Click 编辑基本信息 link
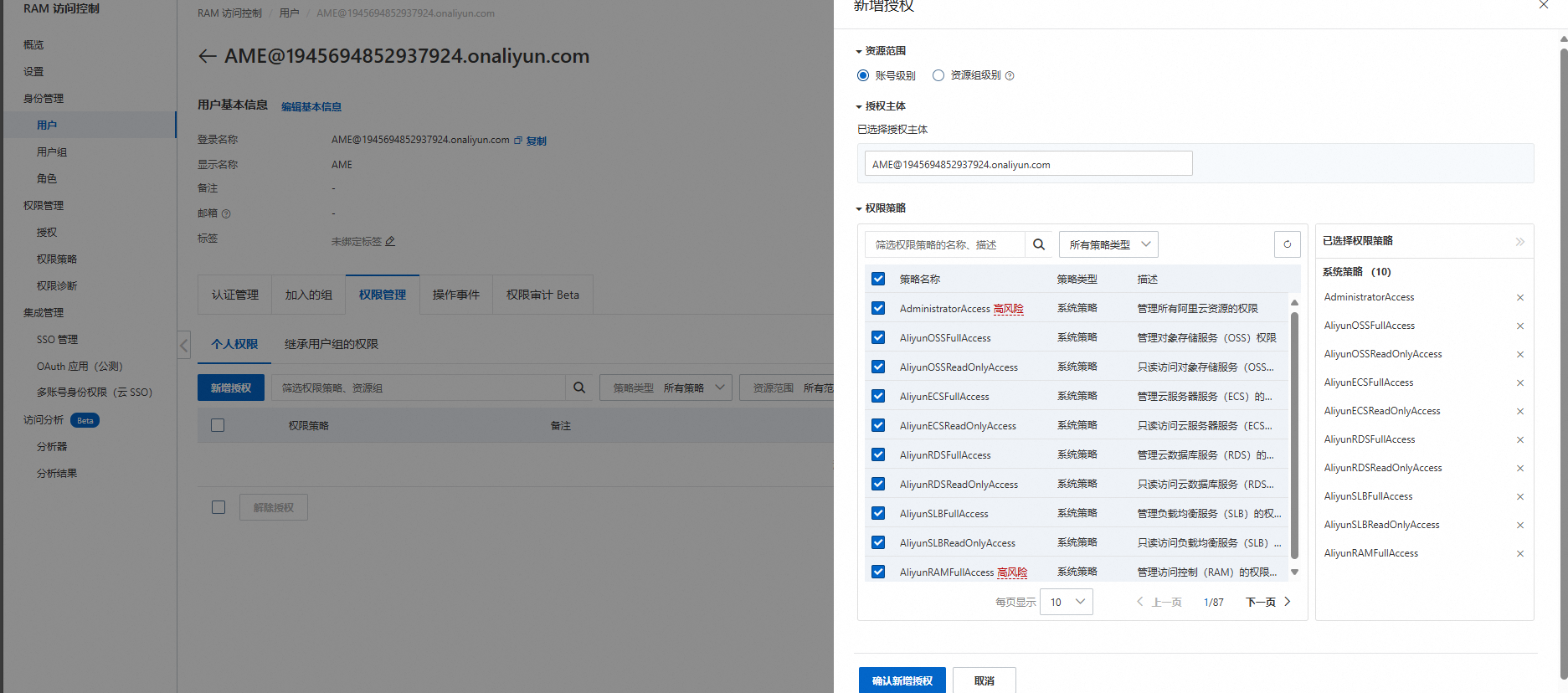This screenshot has height=693, width=1568. click(x=311, y=107)
